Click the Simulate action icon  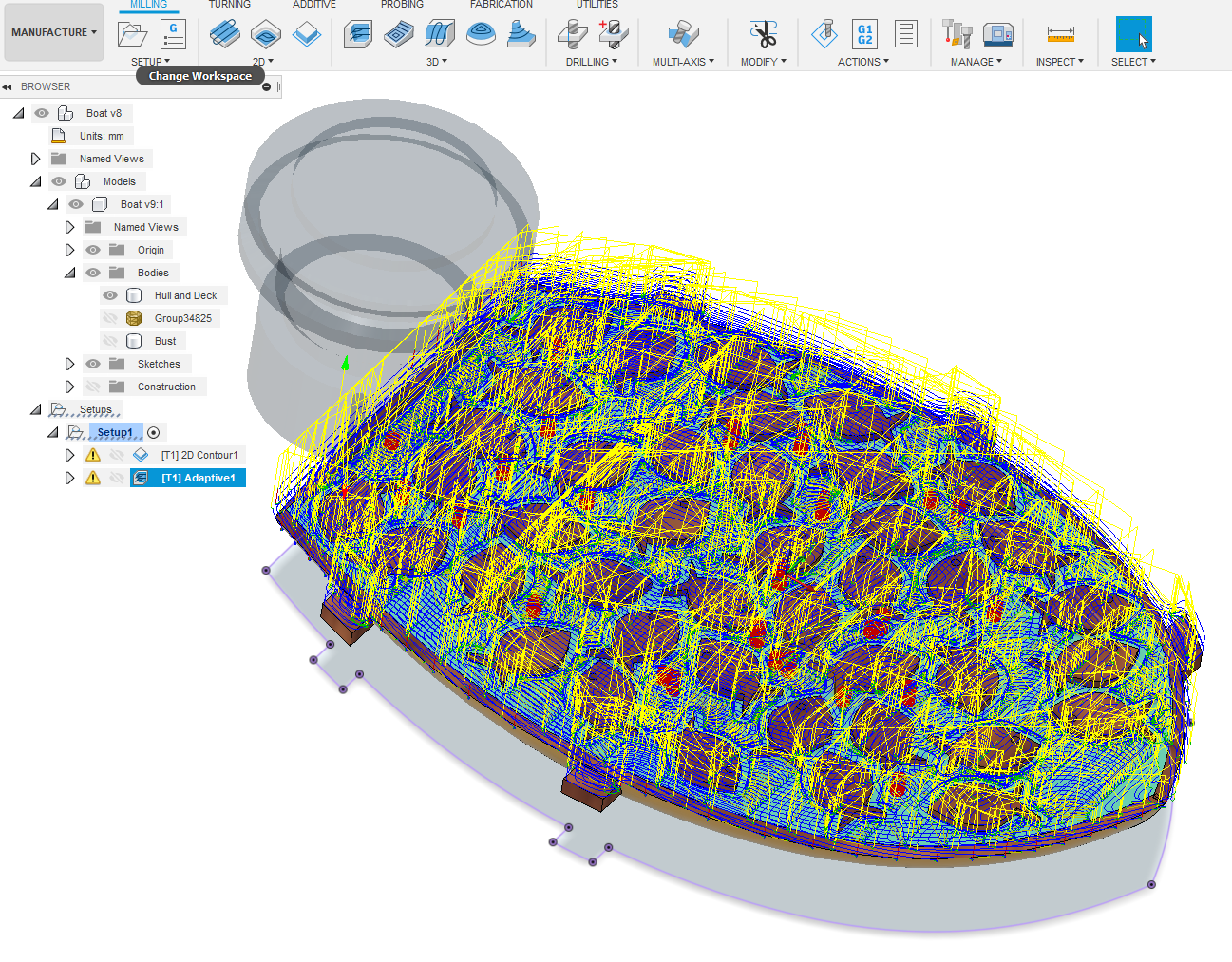click(824, 34)
